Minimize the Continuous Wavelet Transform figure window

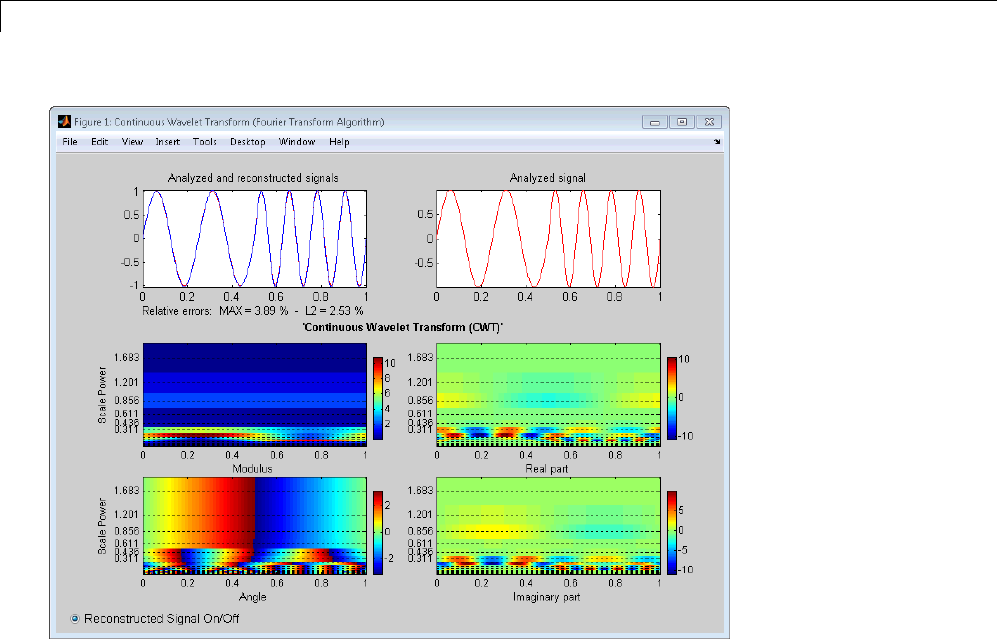pos(656,122)
